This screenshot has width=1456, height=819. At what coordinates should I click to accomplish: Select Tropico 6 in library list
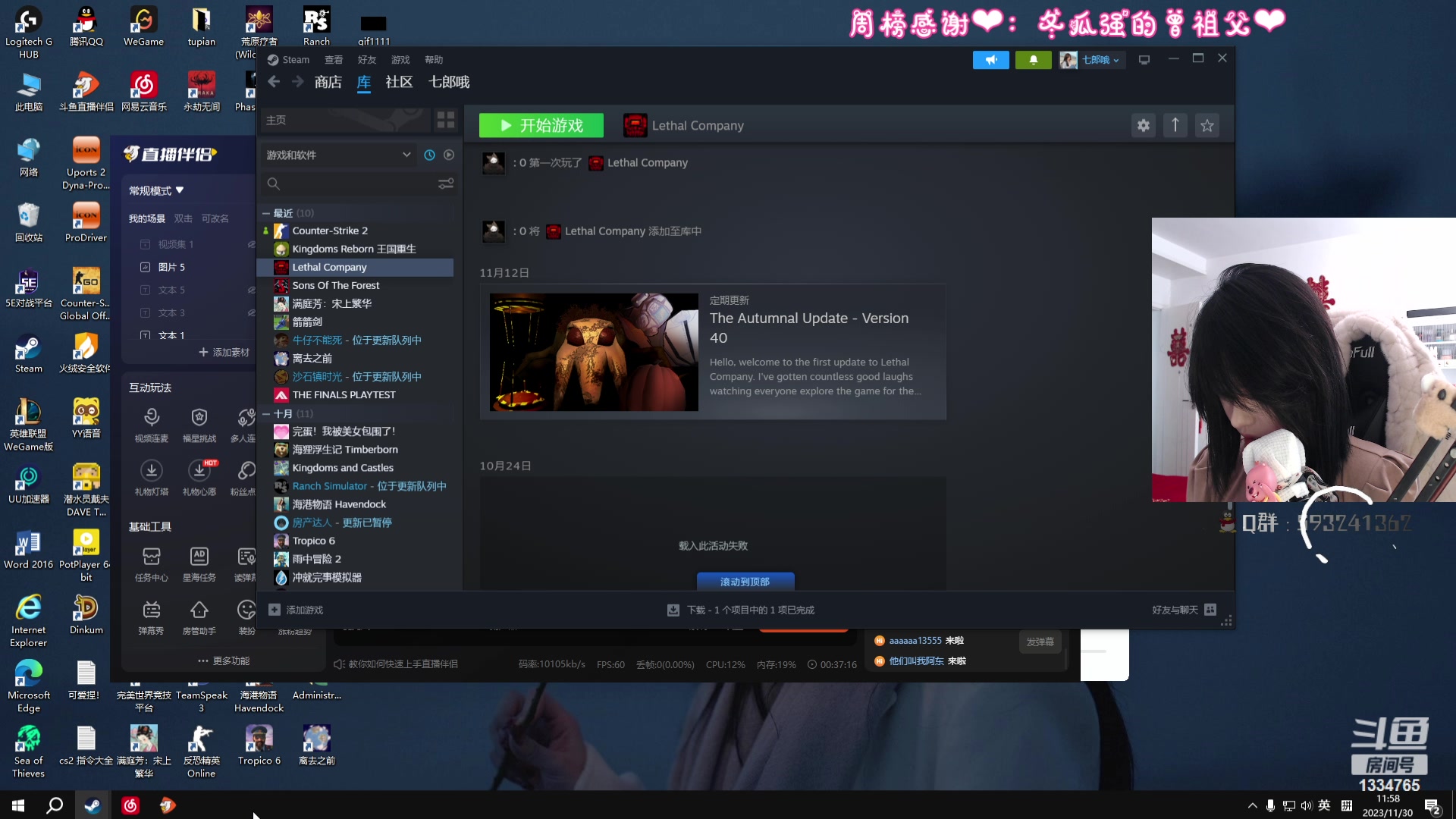(356, 541)
